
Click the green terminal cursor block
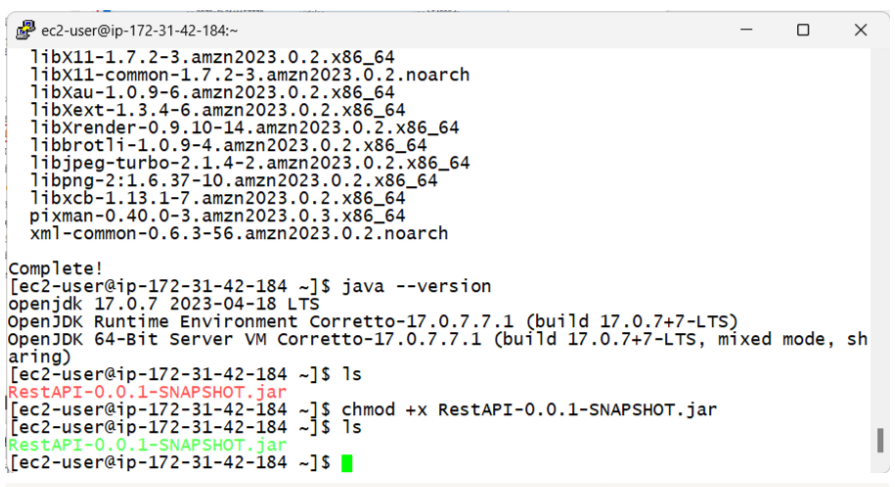(x=346, y=463)
